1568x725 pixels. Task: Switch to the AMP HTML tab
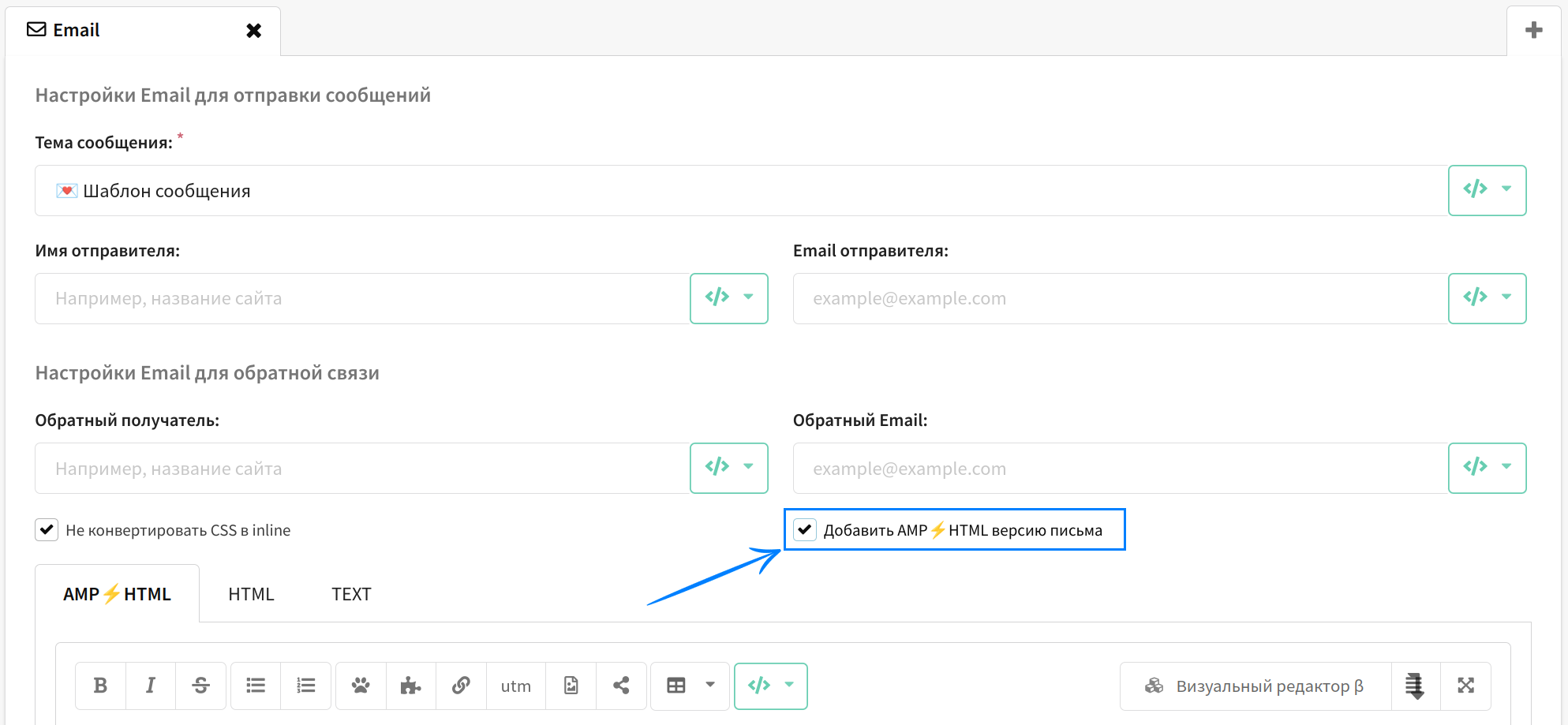[x=117, y=594]
